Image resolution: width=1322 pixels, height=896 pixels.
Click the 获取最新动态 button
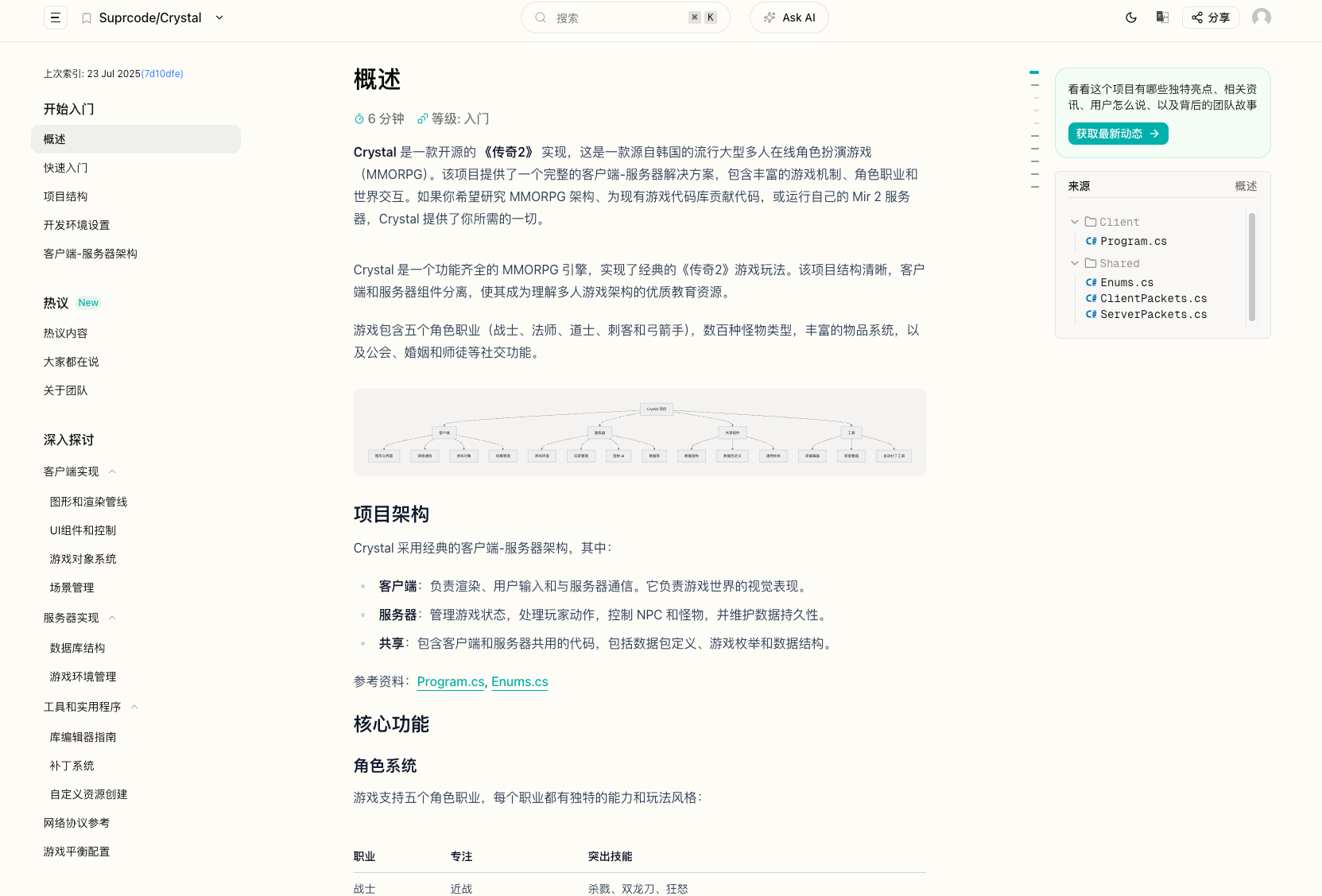click(x=1117, y=134)
